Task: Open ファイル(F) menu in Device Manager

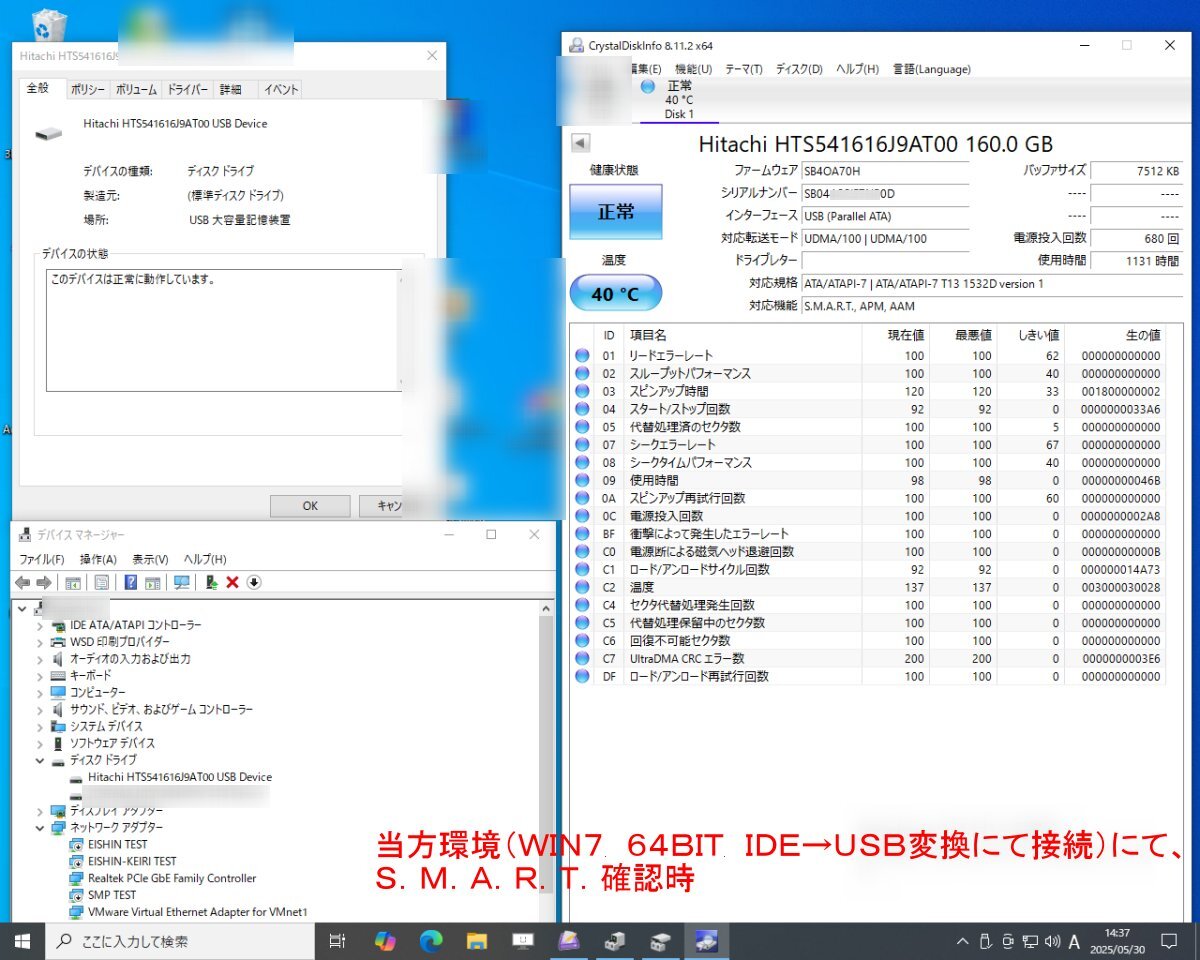Action: (42, 559)
